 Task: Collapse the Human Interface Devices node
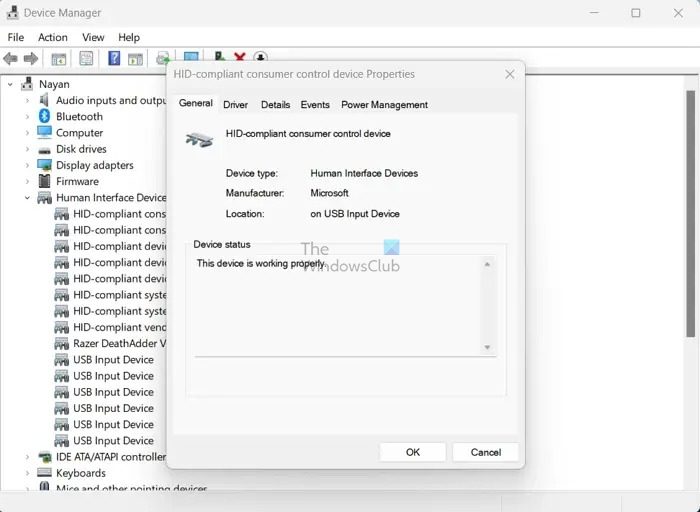[x=27, y=198]
